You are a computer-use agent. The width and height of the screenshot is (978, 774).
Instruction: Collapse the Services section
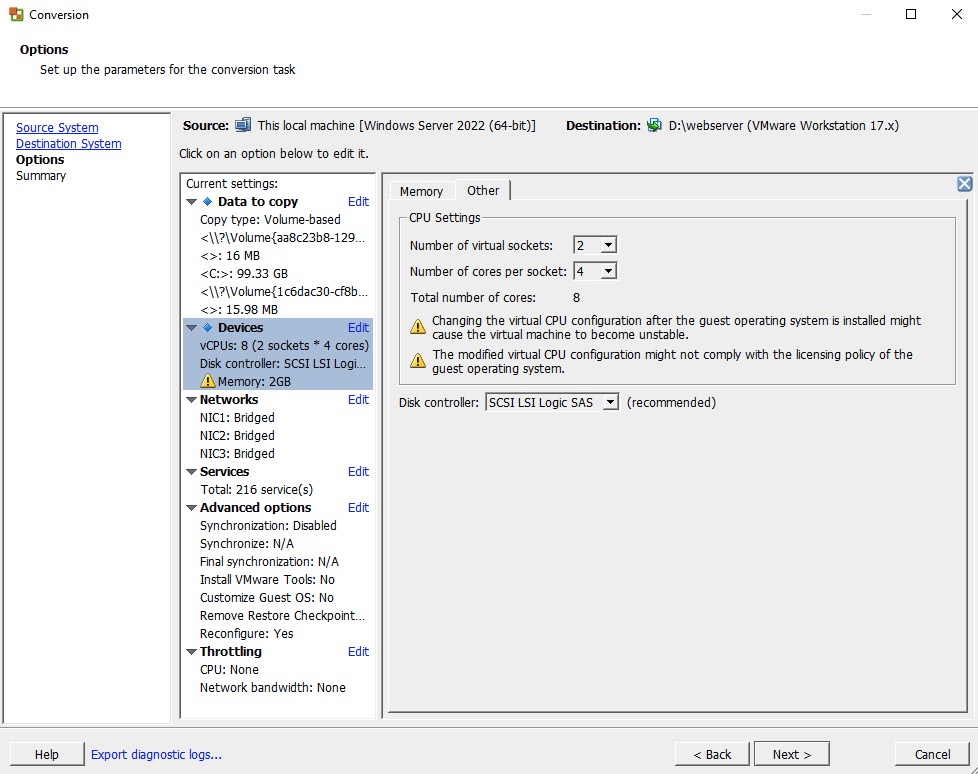[x=191, y=472]
